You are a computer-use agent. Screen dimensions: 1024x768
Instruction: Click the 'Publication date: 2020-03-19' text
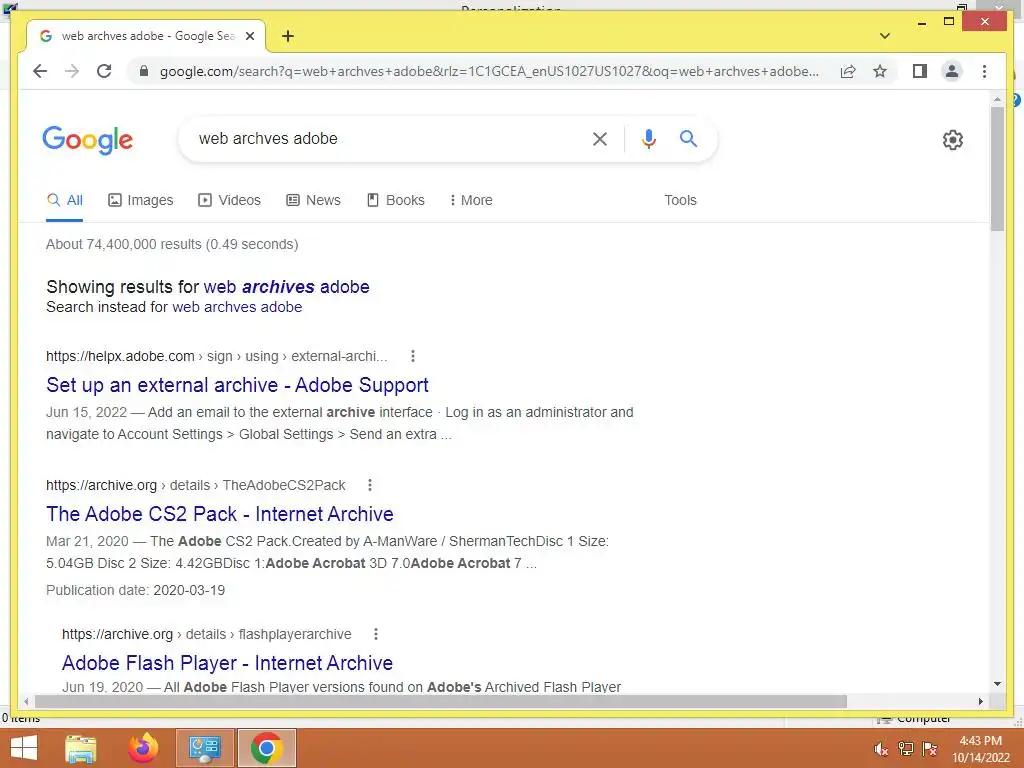pos(135,590)
